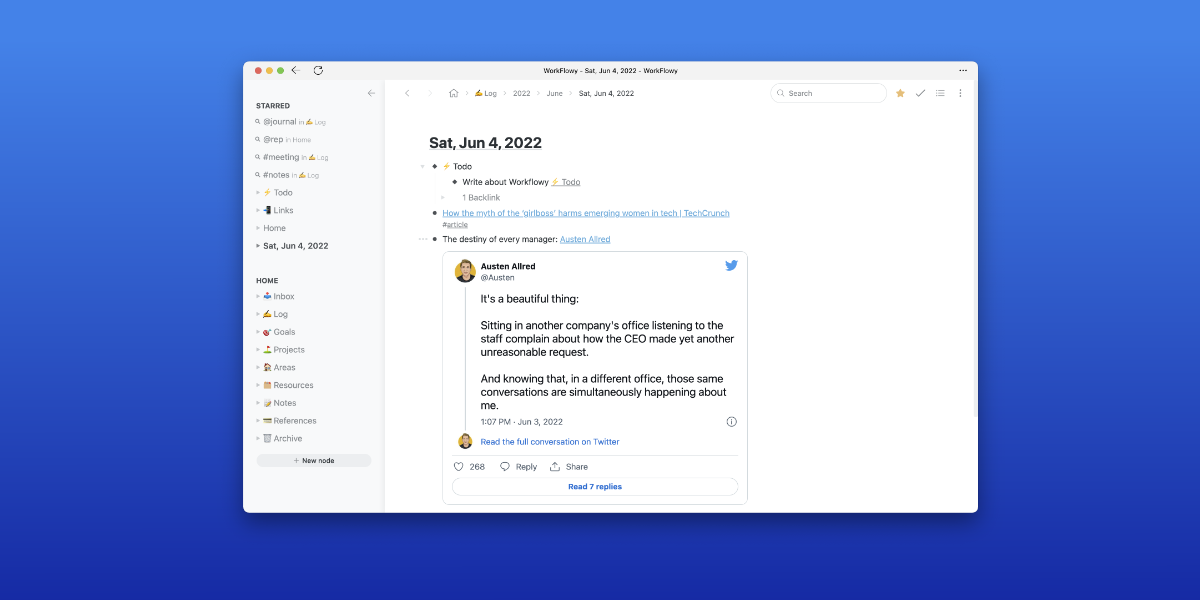Expand the Log node in sidebar
The height and width of the screenshot is (600, 1200).
click(258, 314)
